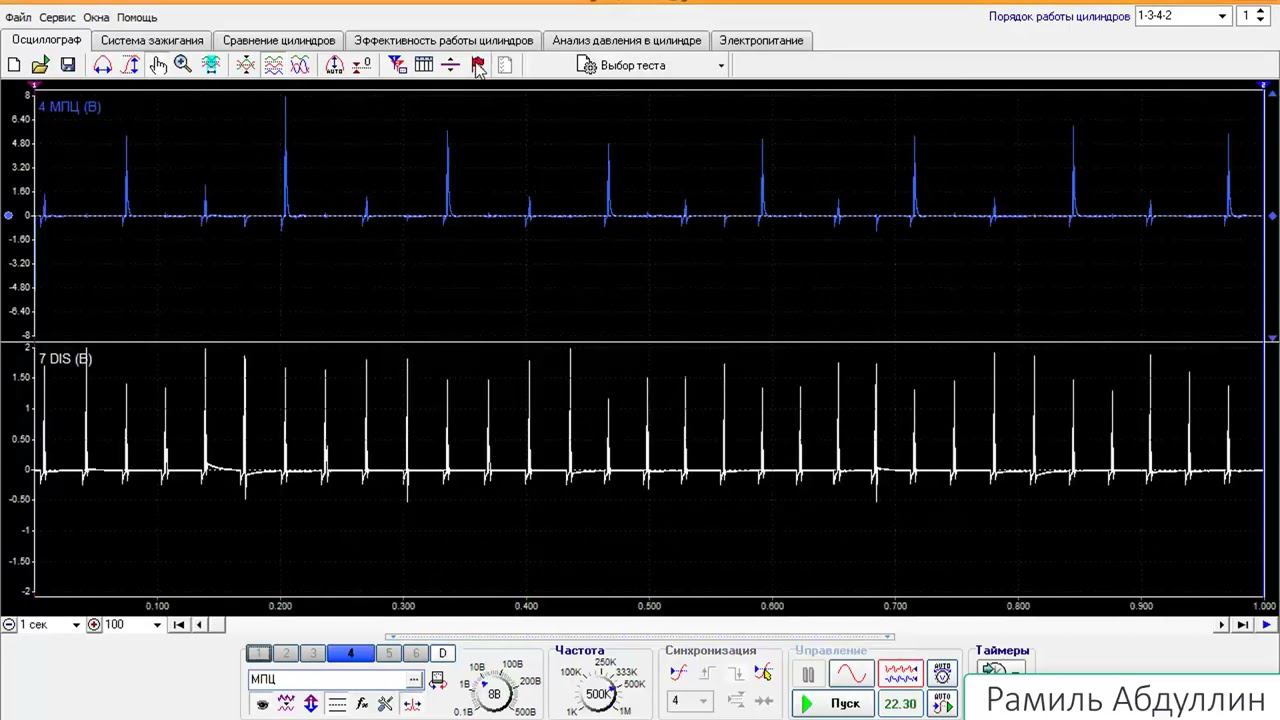The width and height of the screenshot is (1280, 720).
Task: Open the table grid view icon
Action: pos(424,65)
